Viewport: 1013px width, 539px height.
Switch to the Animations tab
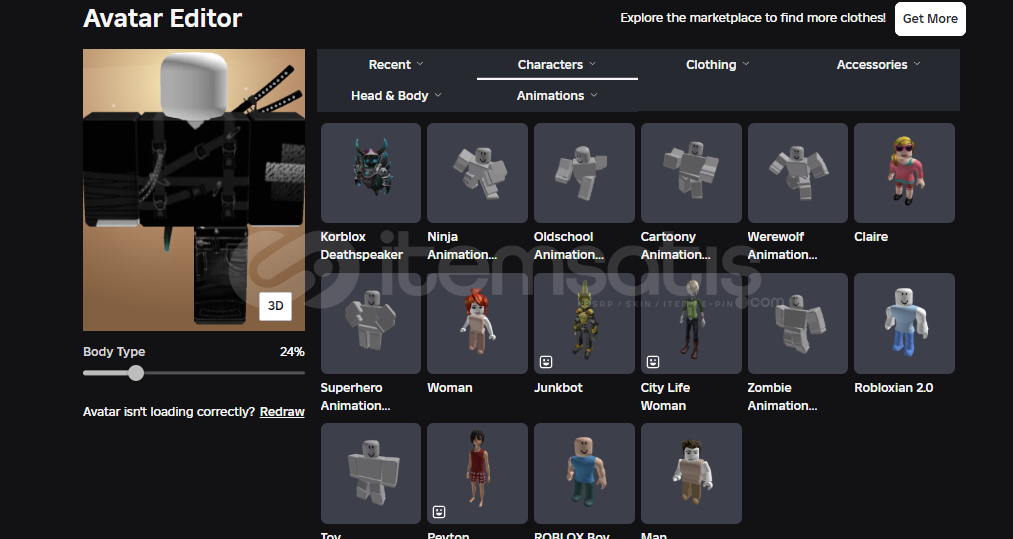click(557, 96)
